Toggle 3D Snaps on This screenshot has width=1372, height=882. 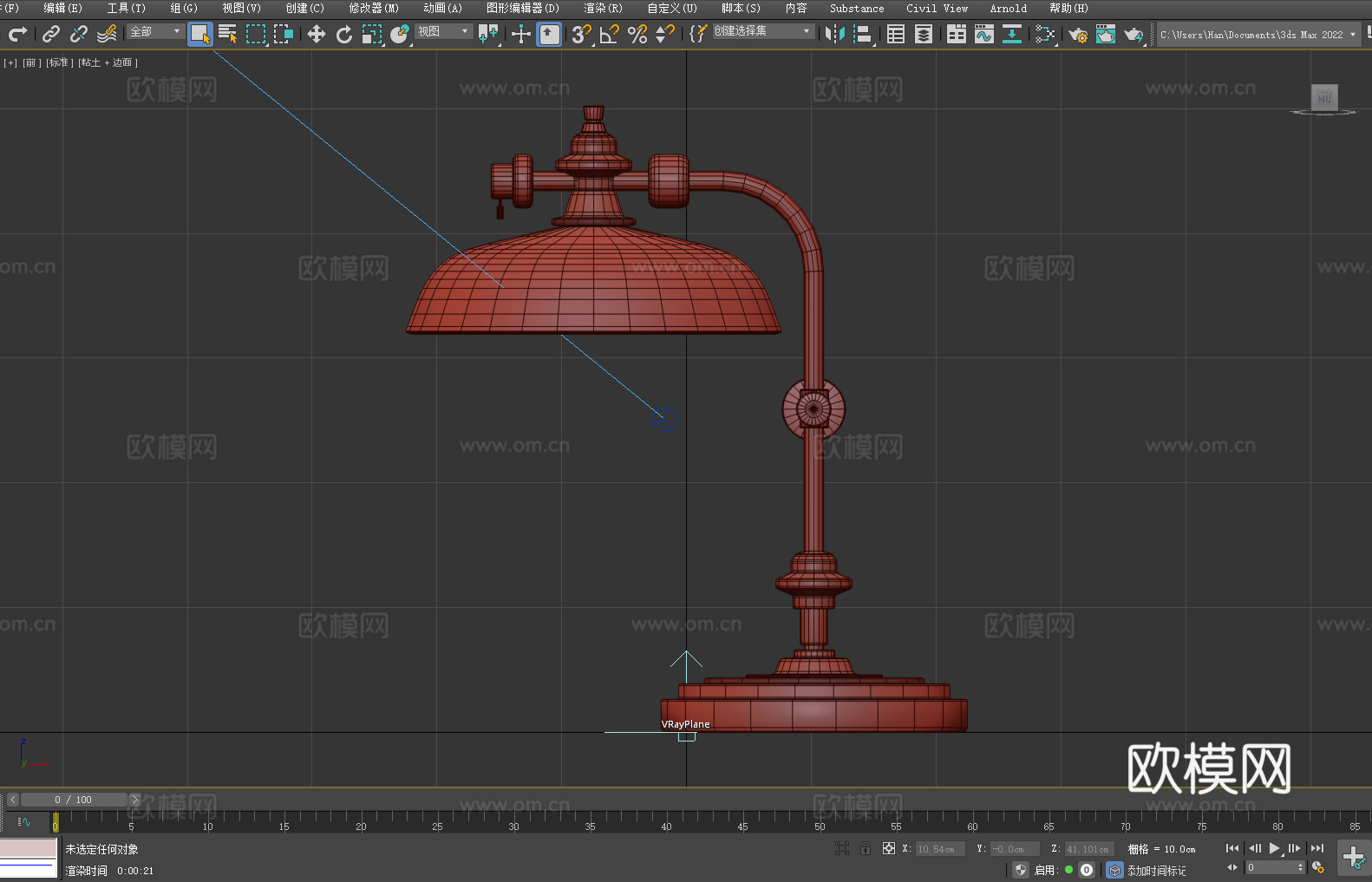tap(581, 34)
